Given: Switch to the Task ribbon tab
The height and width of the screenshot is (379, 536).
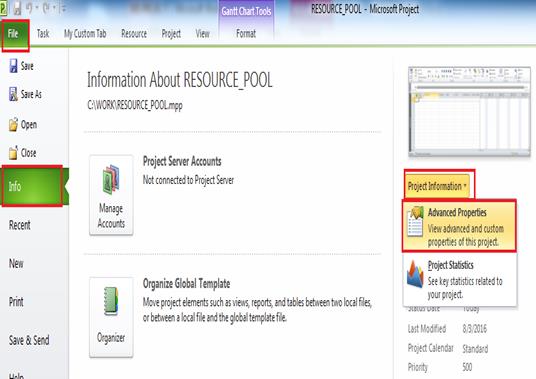Looking at the screenshot, I should coord(43,33).
